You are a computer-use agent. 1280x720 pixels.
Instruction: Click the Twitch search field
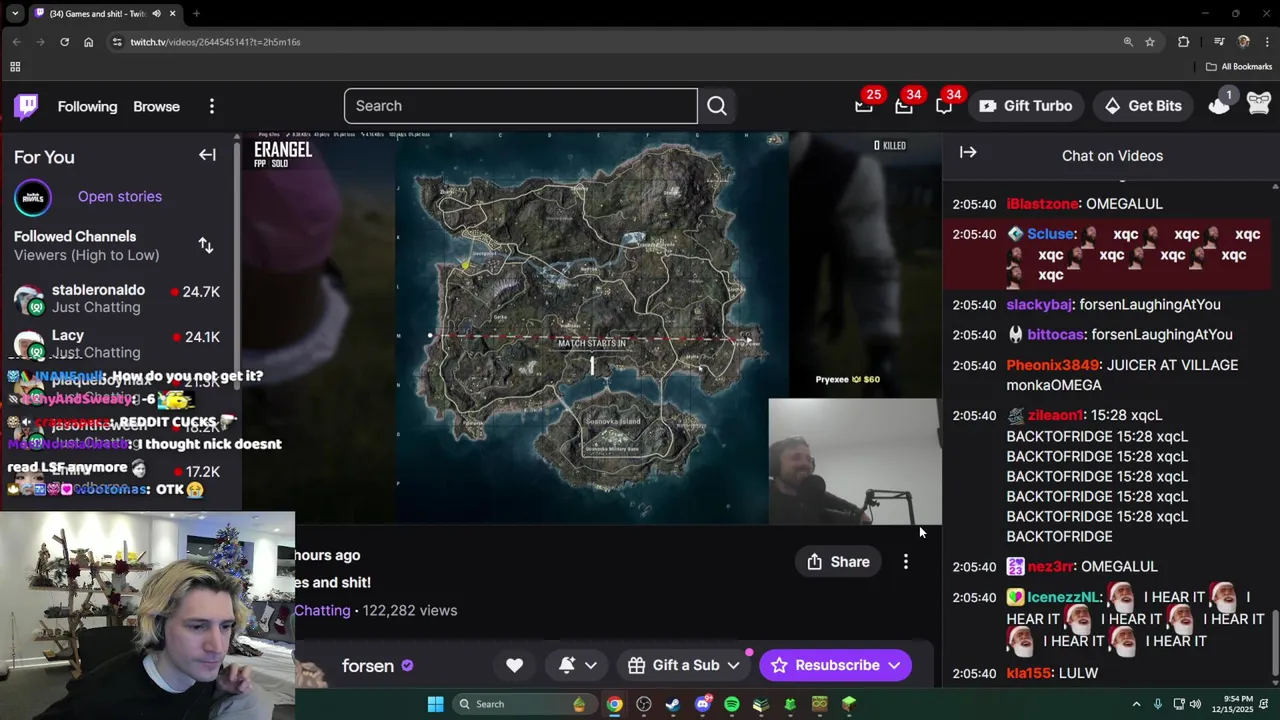coord(521,106)
